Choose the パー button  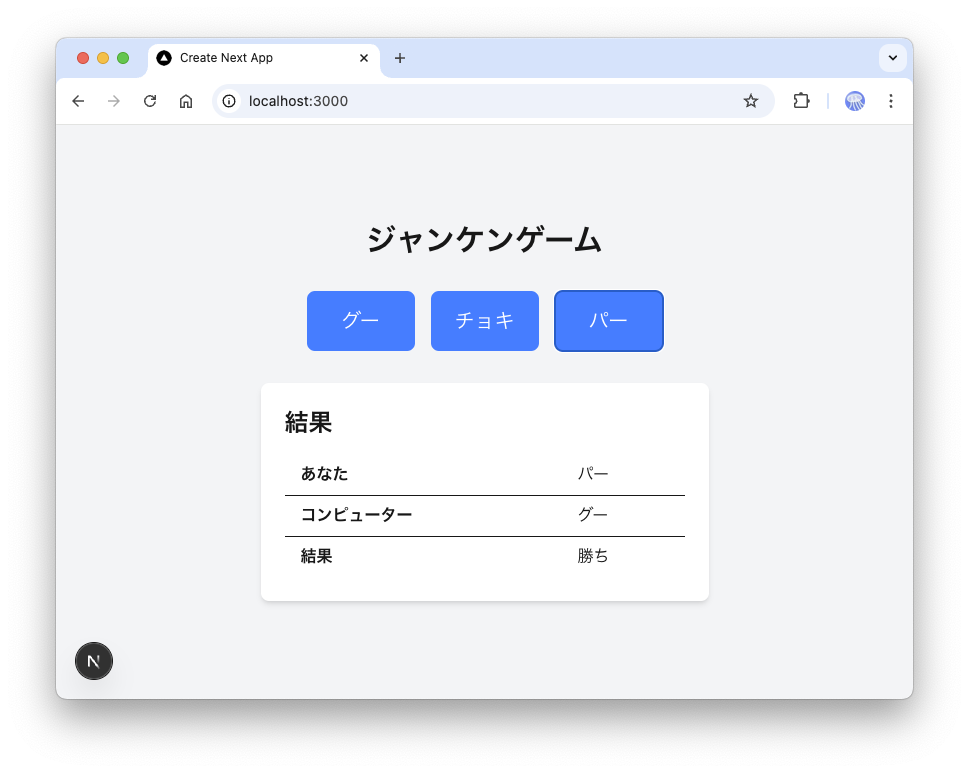tap(609, 321)
